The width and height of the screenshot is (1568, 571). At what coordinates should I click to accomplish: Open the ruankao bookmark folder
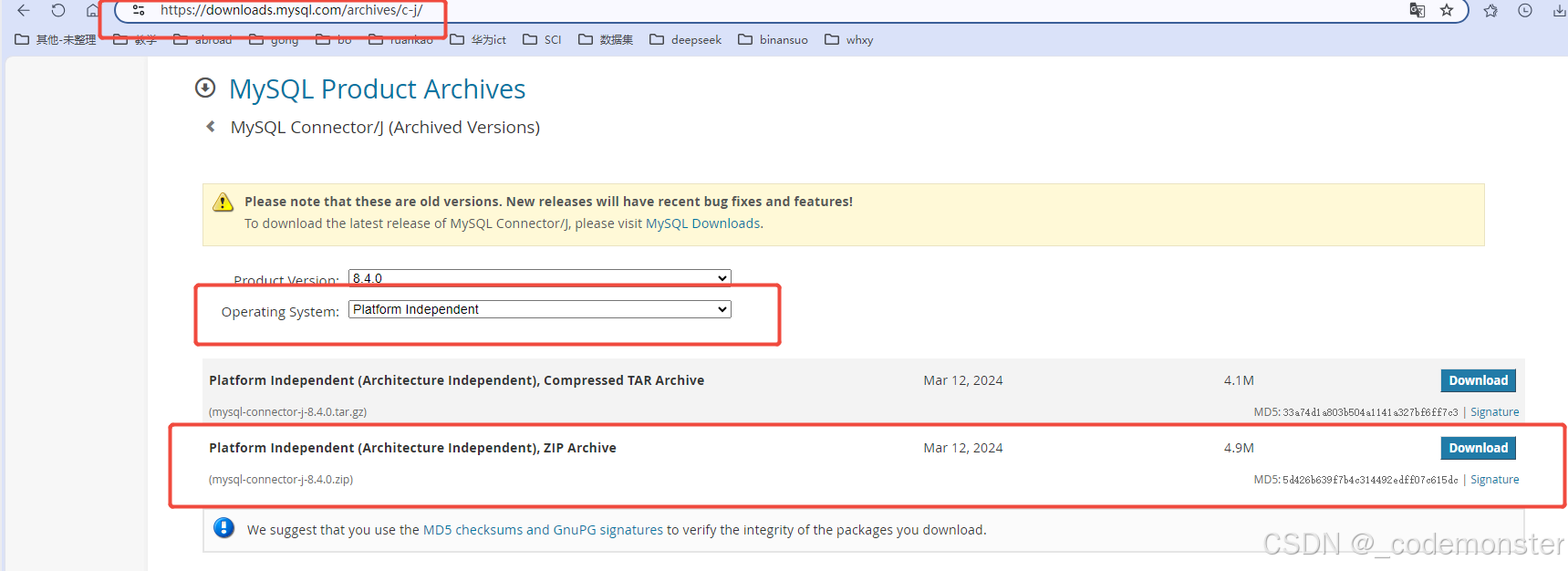tap(400, 40)
